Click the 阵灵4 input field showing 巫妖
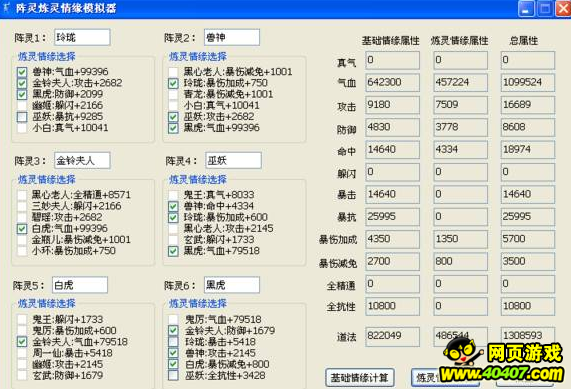Viewport: 571px width, 389px height. 233,161
